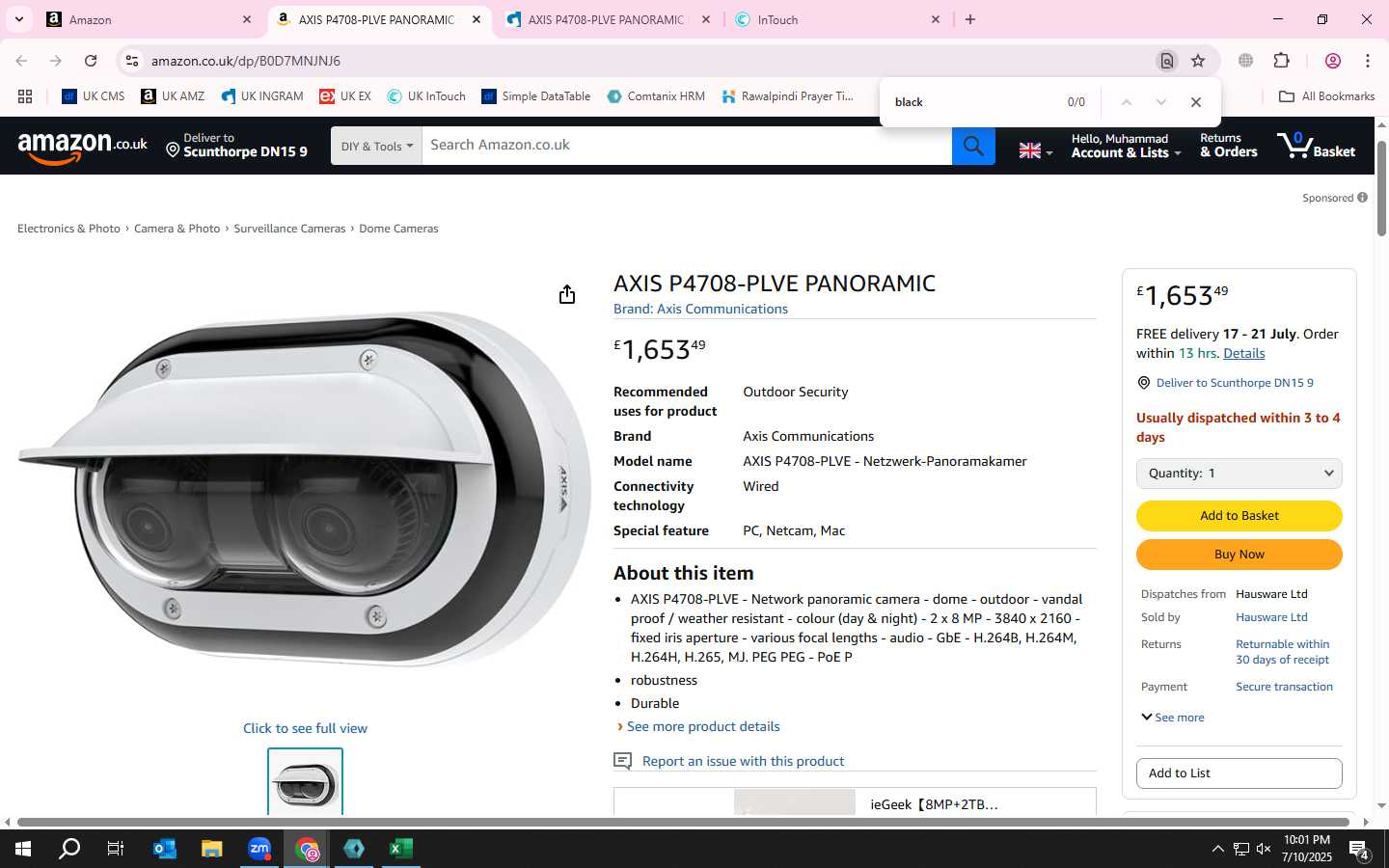
Task: Open the Outlook taskbar icon
Action: (x=165, y=849)
